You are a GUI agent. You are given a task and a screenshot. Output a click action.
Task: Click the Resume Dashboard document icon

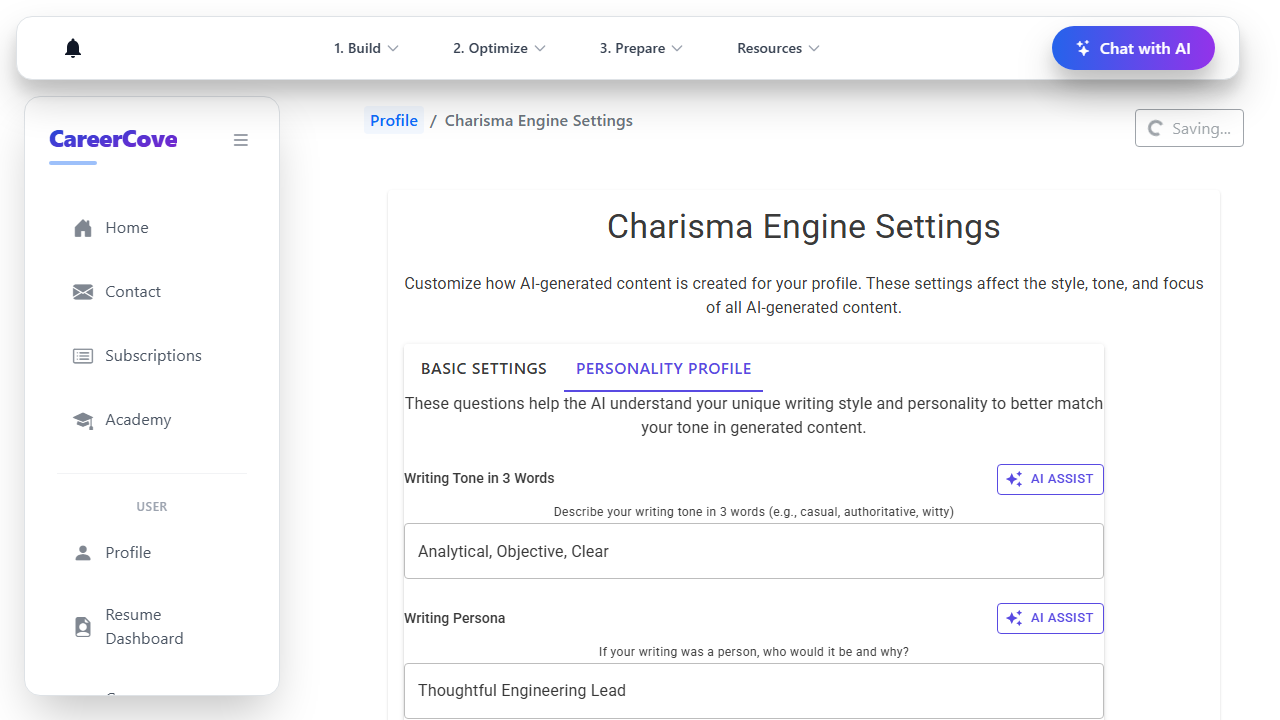coord(83,627)
